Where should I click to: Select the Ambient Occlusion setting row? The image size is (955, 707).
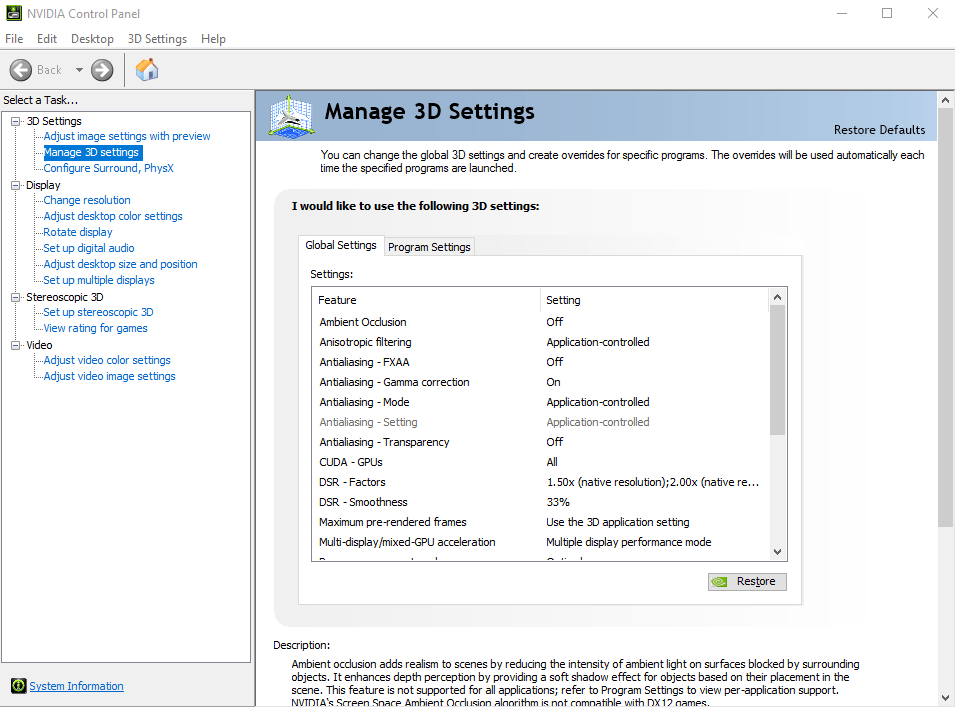click(x=363, y=322)
